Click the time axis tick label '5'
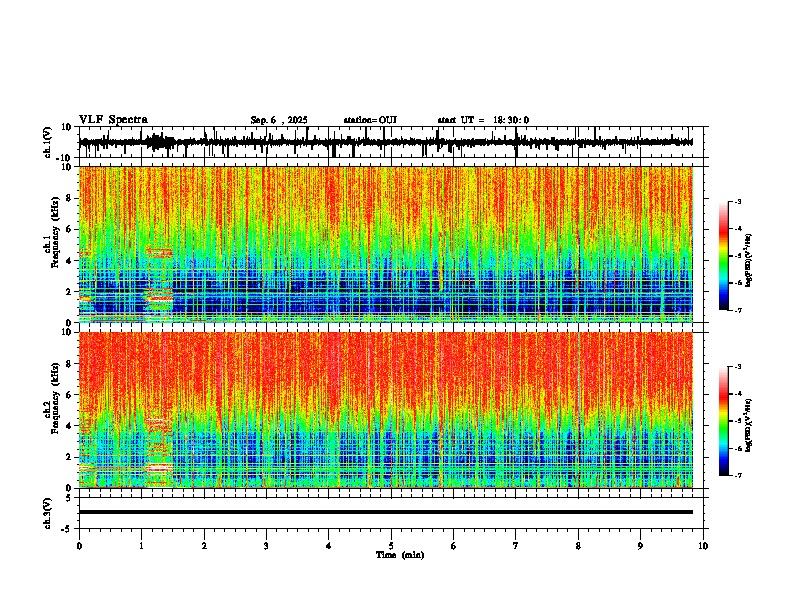Screen dimensions: 792x612 391,546
